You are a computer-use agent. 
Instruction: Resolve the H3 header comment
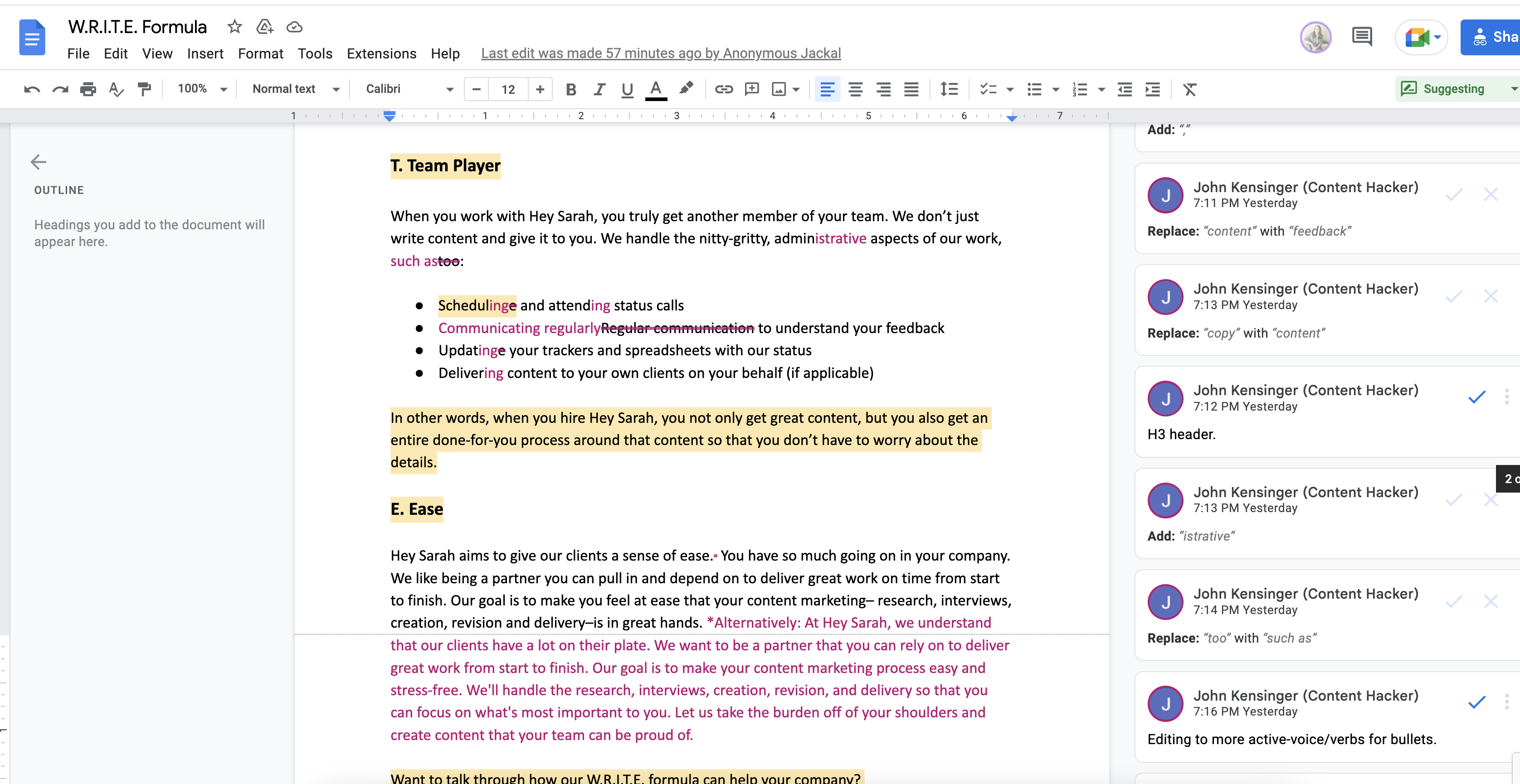click(1476, 397)
